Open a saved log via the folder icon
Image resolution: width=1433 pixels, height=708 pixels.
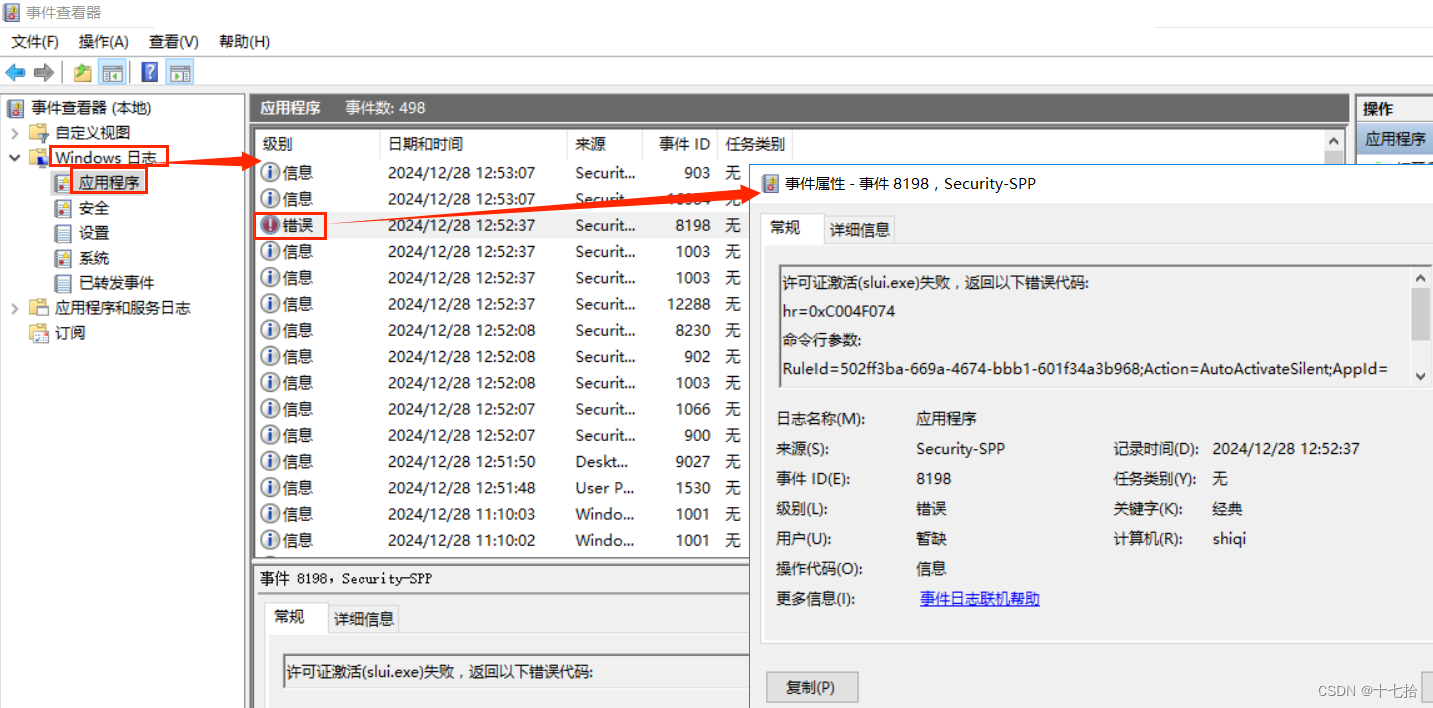point(84,71)
